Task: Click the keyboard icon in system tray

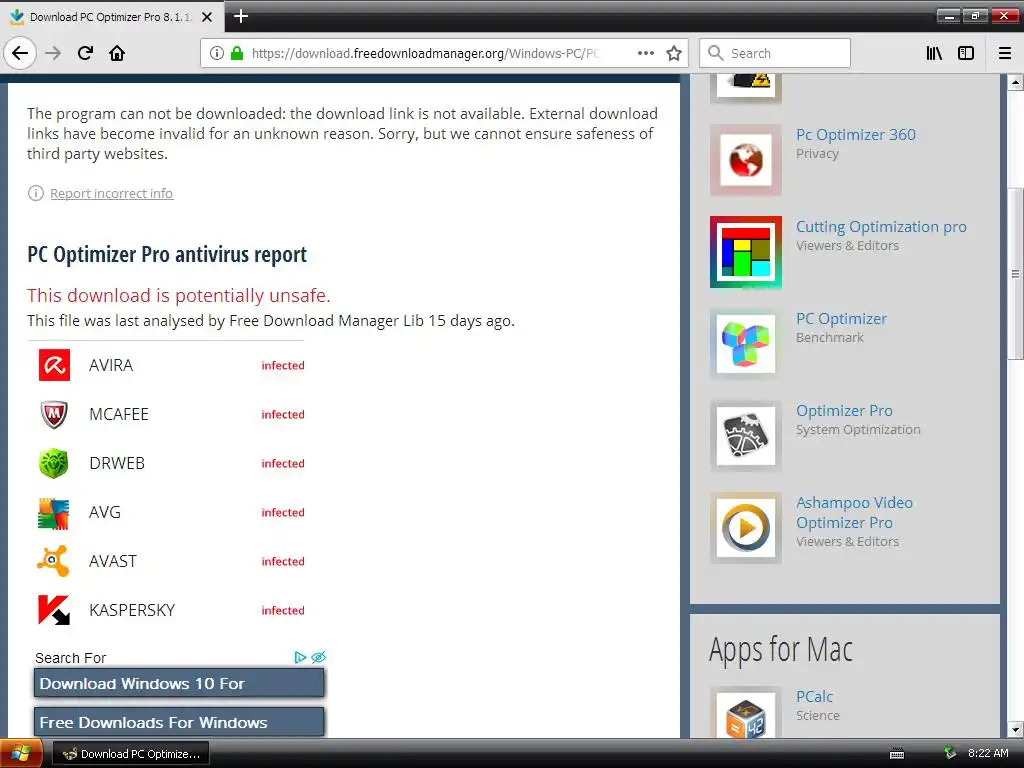Action: click(897, 754)
